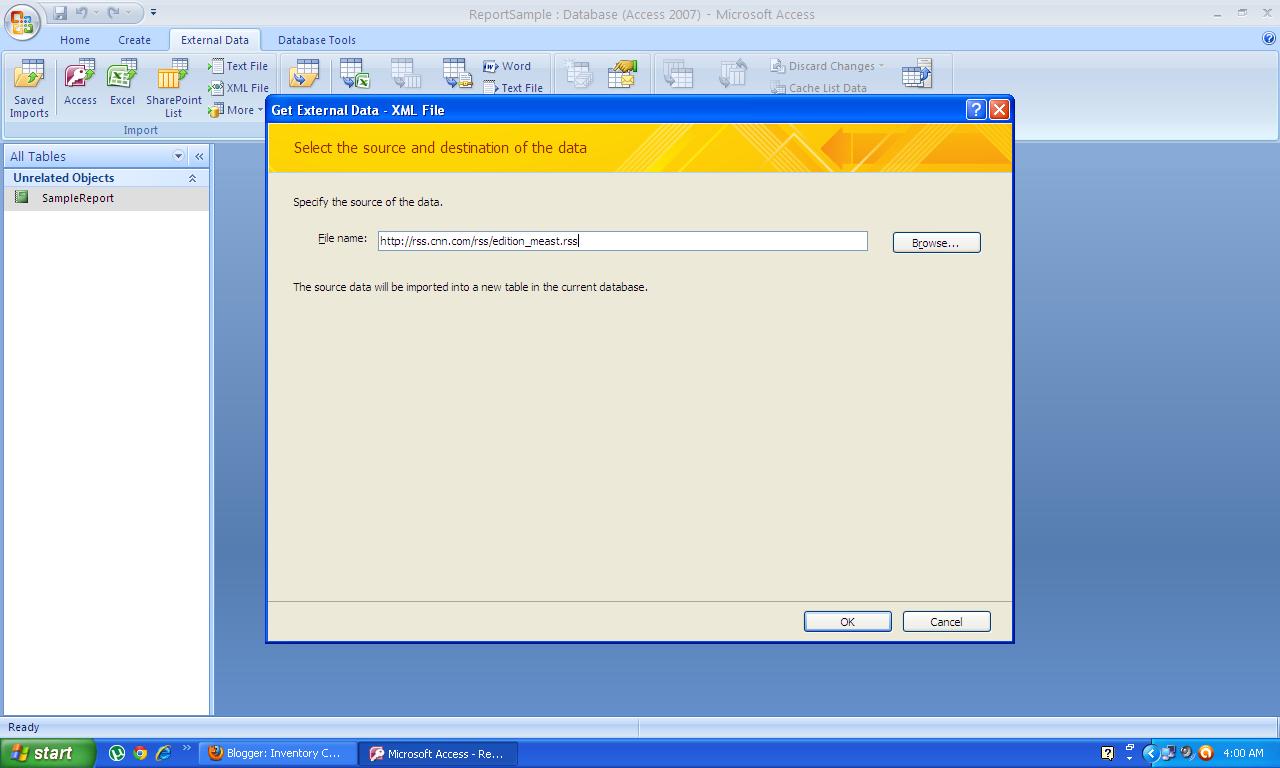Click the Browse button
The width and height of the screenshot is (1280, 768).
click(x=936, y=242)
